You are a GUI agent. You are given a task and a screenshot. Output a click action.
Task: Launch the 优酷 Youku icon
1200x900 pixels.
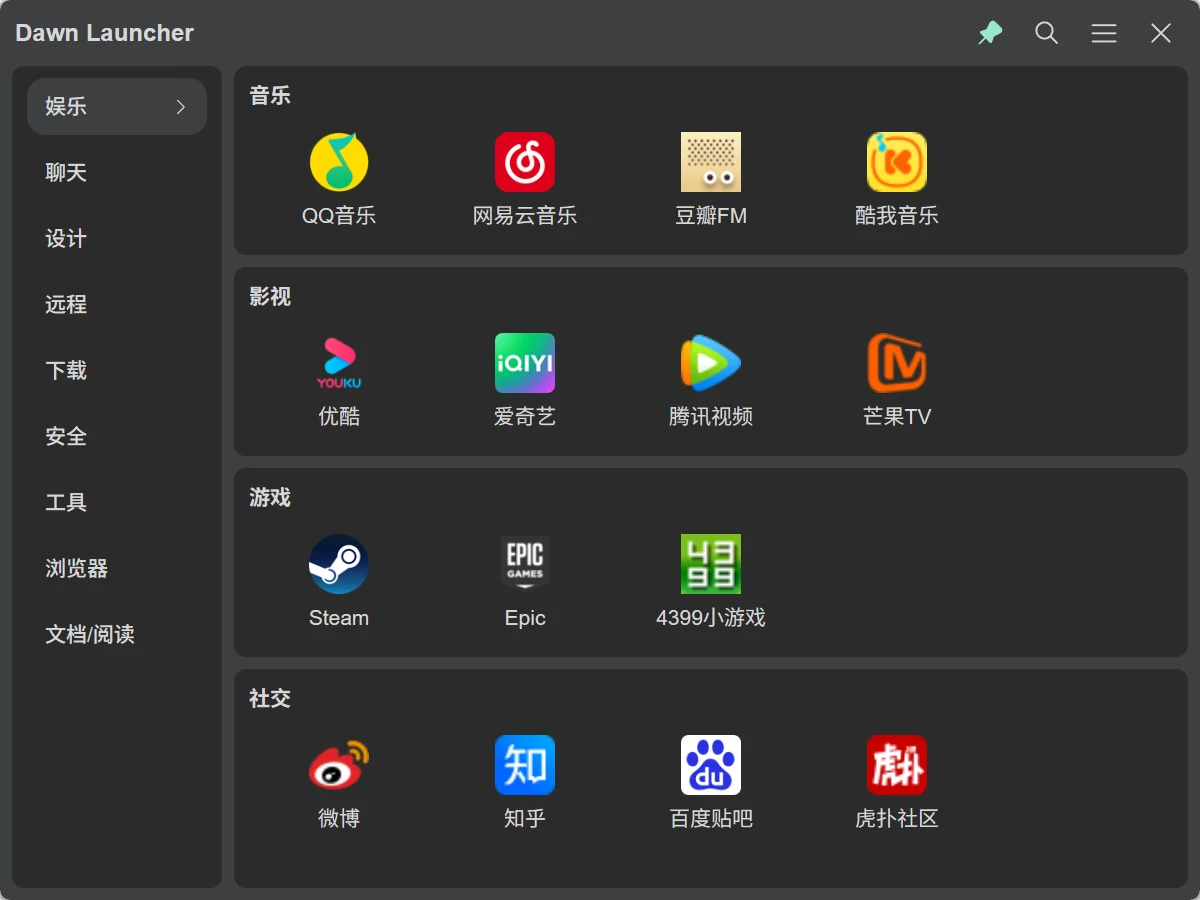tap(339, 363)
